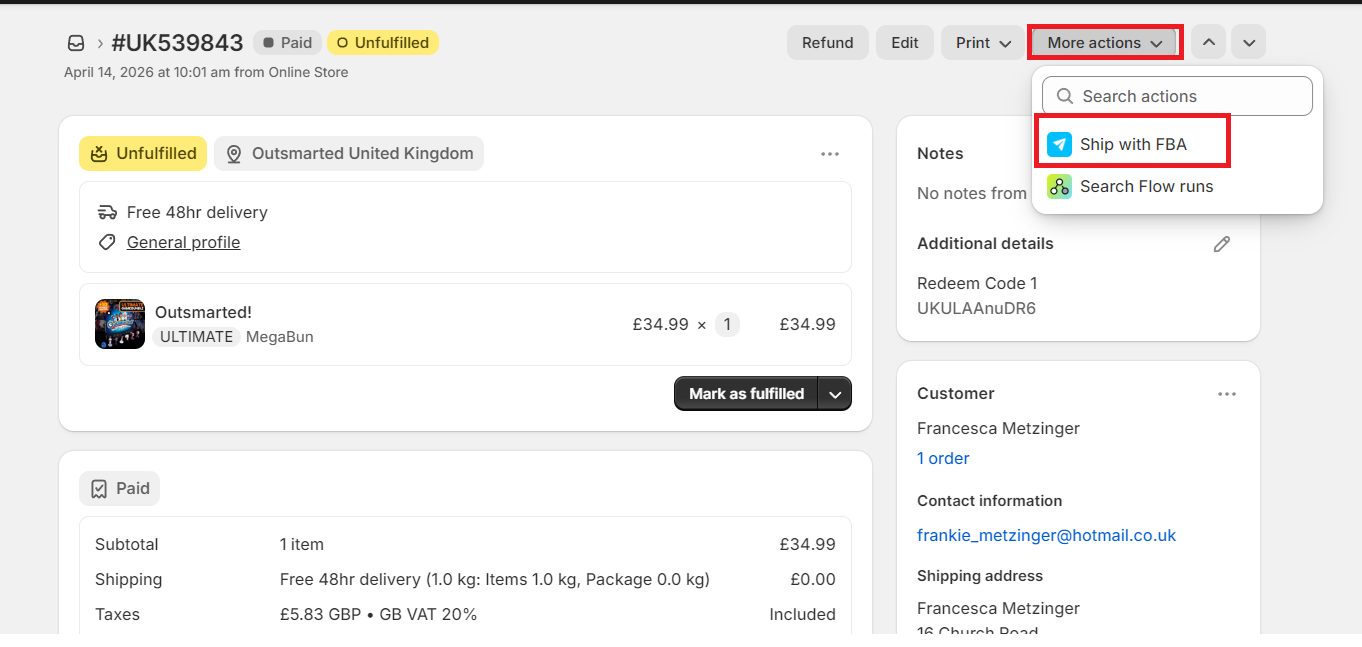
Task: Open arrow dropdown beside Mark as fulfilled
Action: click(x=835, y=394)
